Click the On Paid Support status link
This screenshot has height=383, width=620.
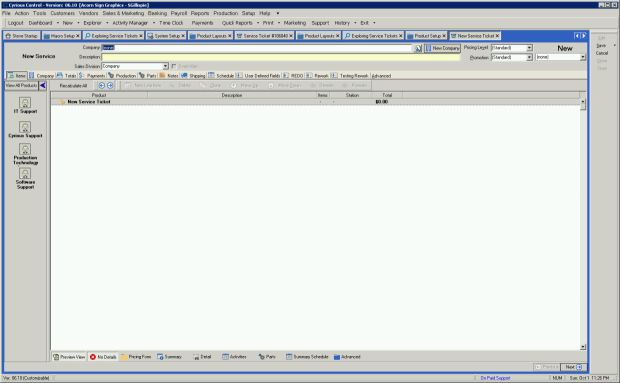click(x=495, y=378)
